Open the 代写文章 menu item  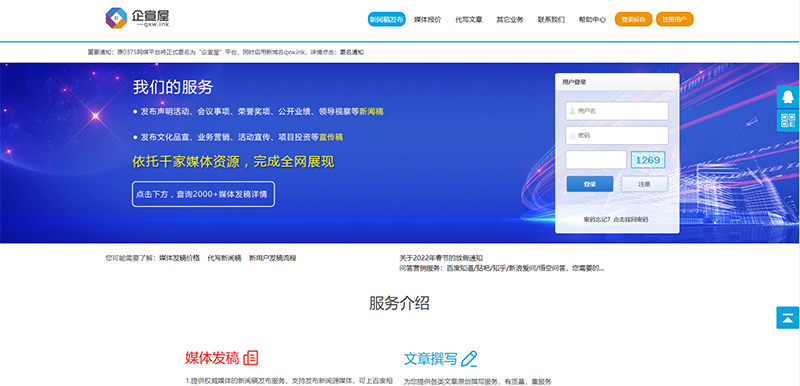coord(469,19)
